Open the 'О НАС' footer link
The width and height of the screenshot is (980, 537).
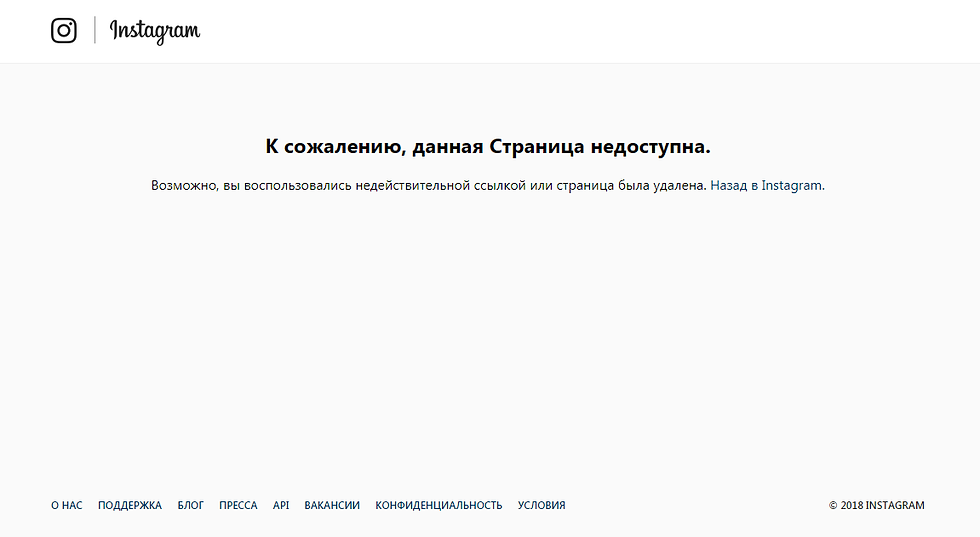click(67, 505)
